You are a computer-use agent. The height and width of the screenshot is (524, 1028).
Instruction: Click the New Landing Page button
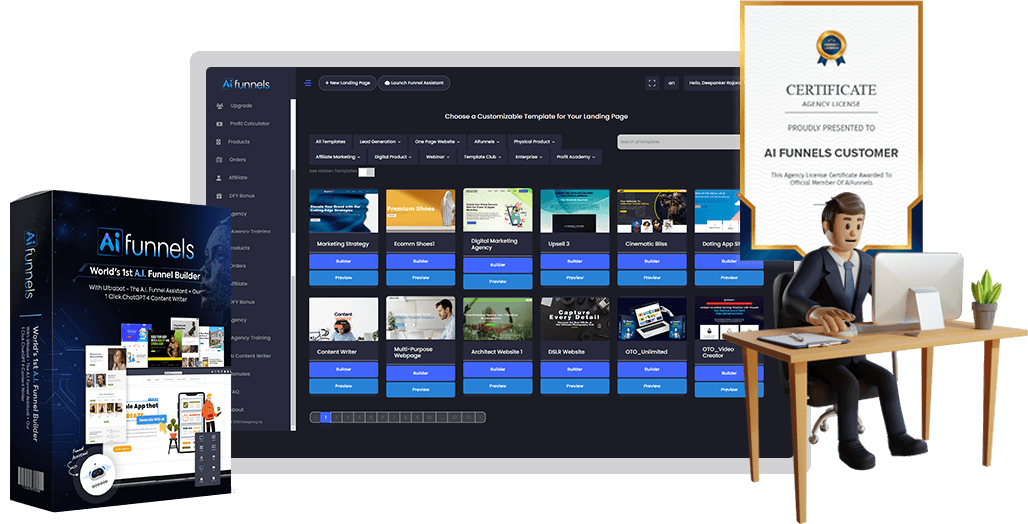tap(347, 83)
